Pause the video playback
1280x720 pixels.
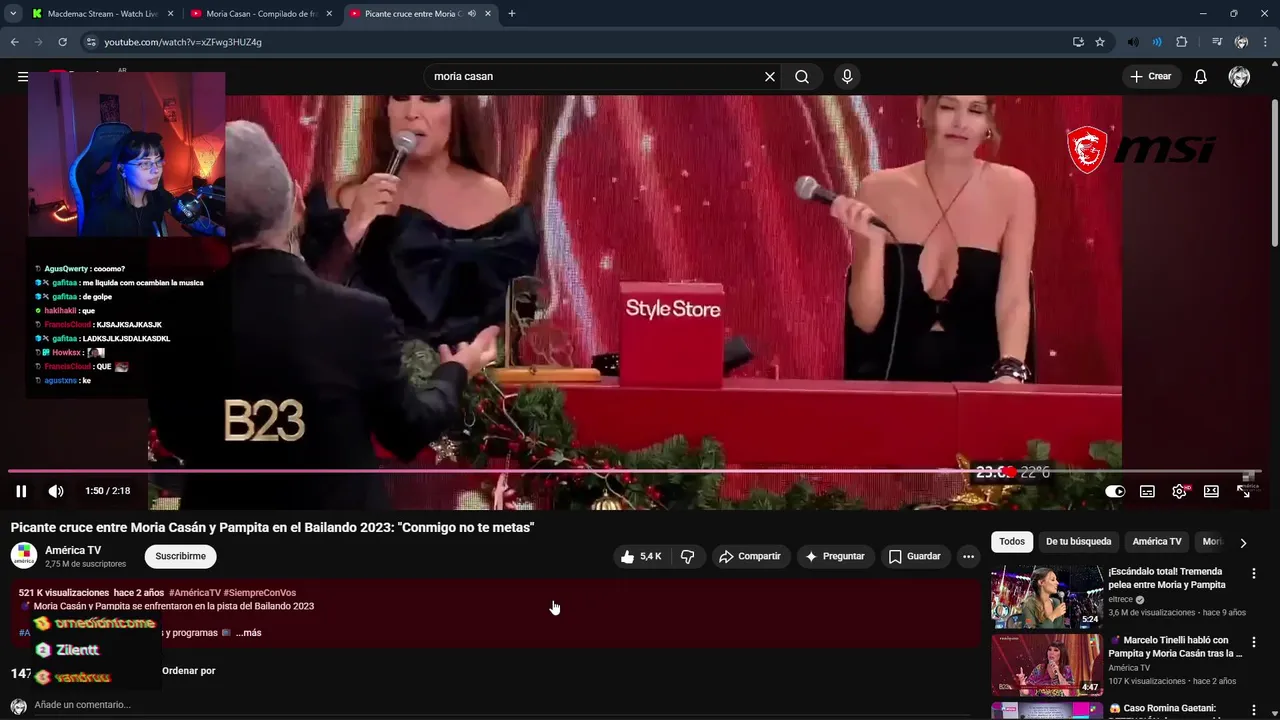coord(21,491)
